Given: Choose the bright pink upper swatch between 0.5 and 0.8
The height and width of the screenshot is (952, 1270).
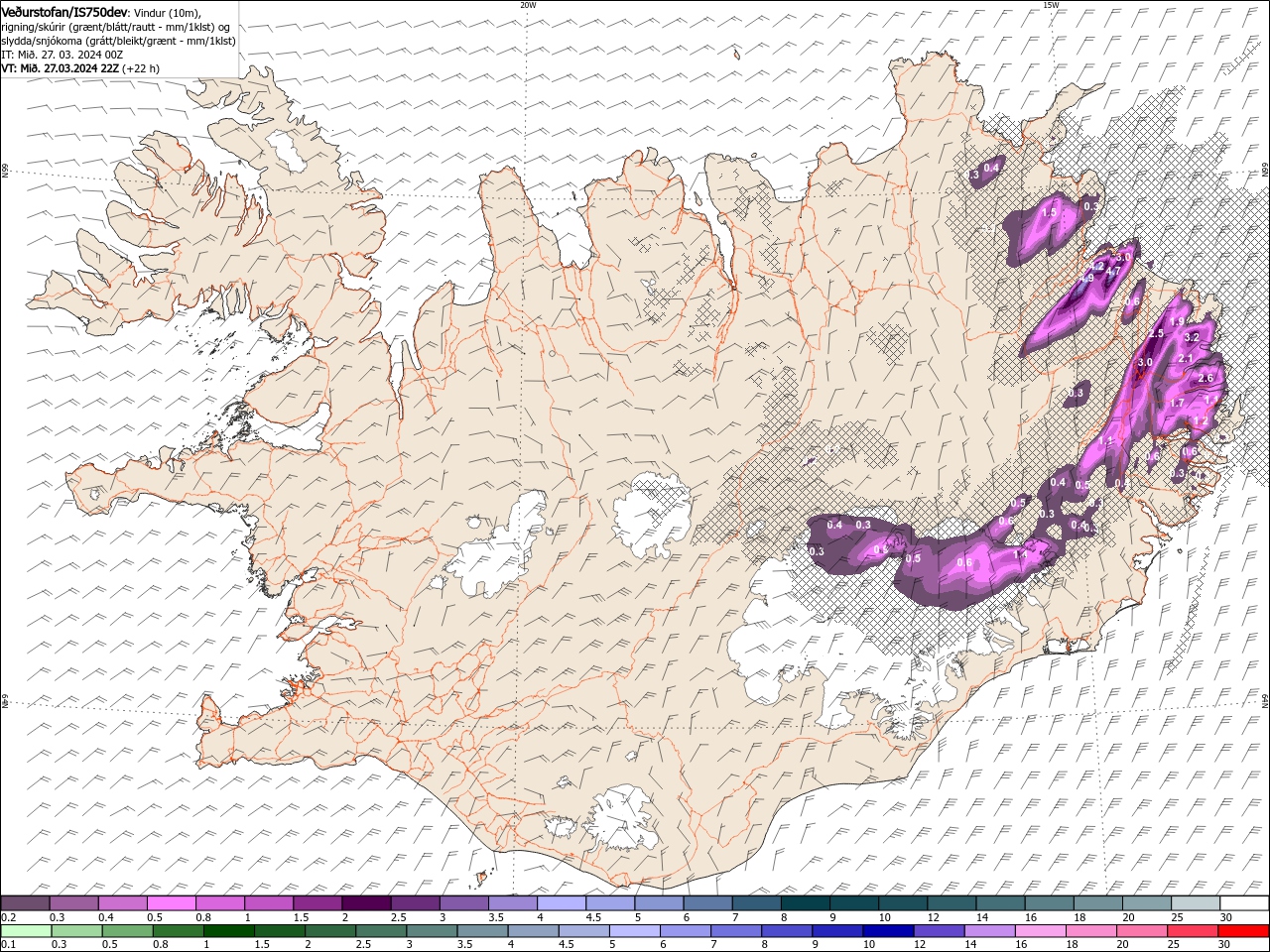Looking at the screenshot, I should pyautogui.click(x=172, y=903).
